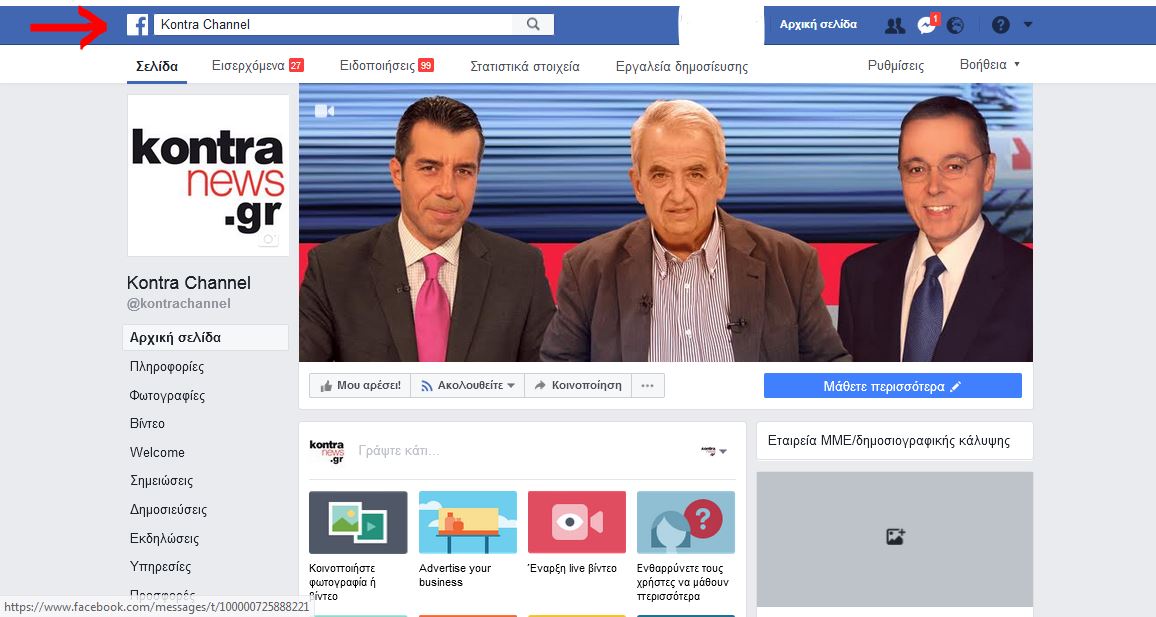Open Messenger messages icon

click(927, 24)
